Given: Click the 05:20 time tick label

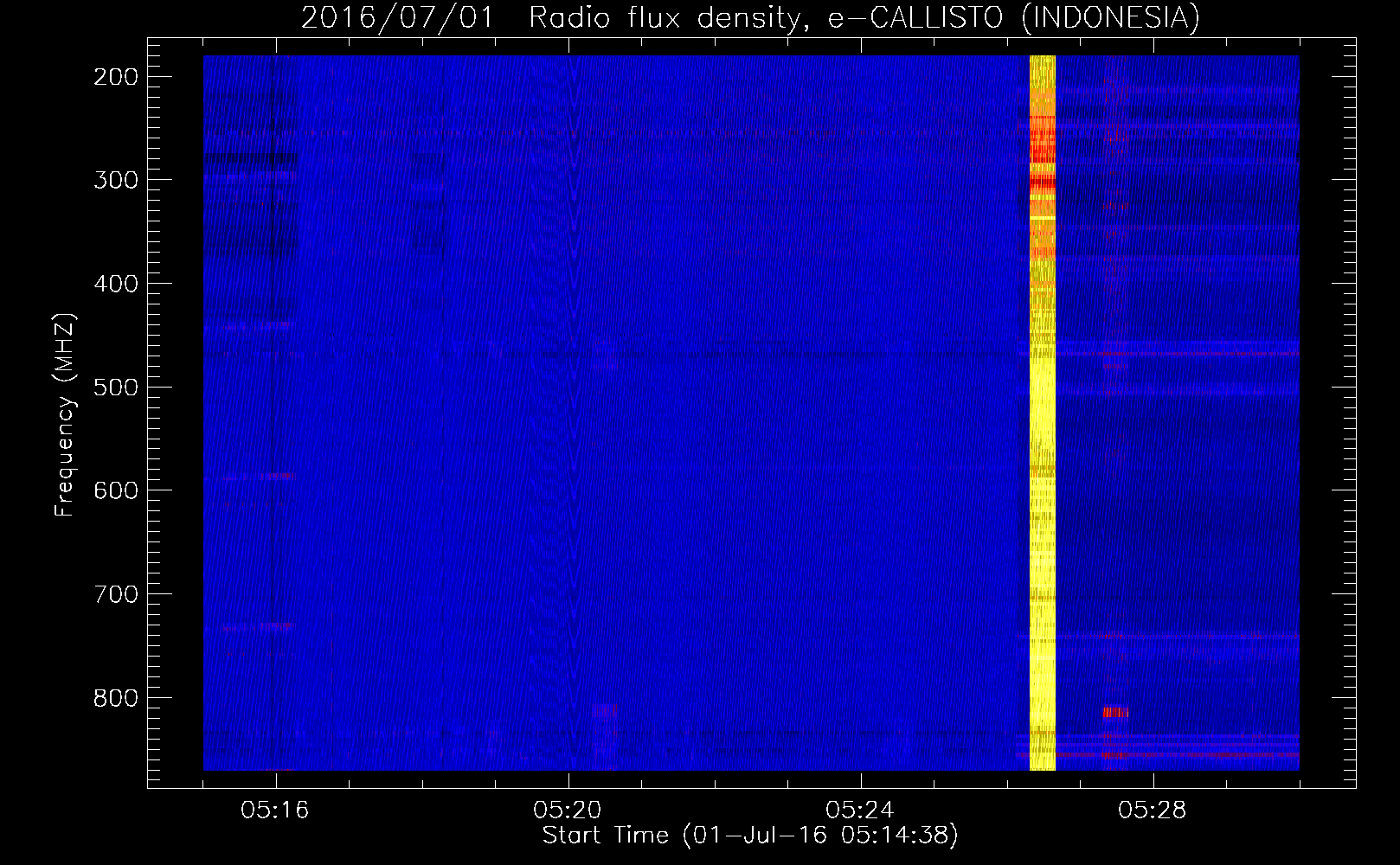Looking at the screenshot, I should click(x=568, y=811).
